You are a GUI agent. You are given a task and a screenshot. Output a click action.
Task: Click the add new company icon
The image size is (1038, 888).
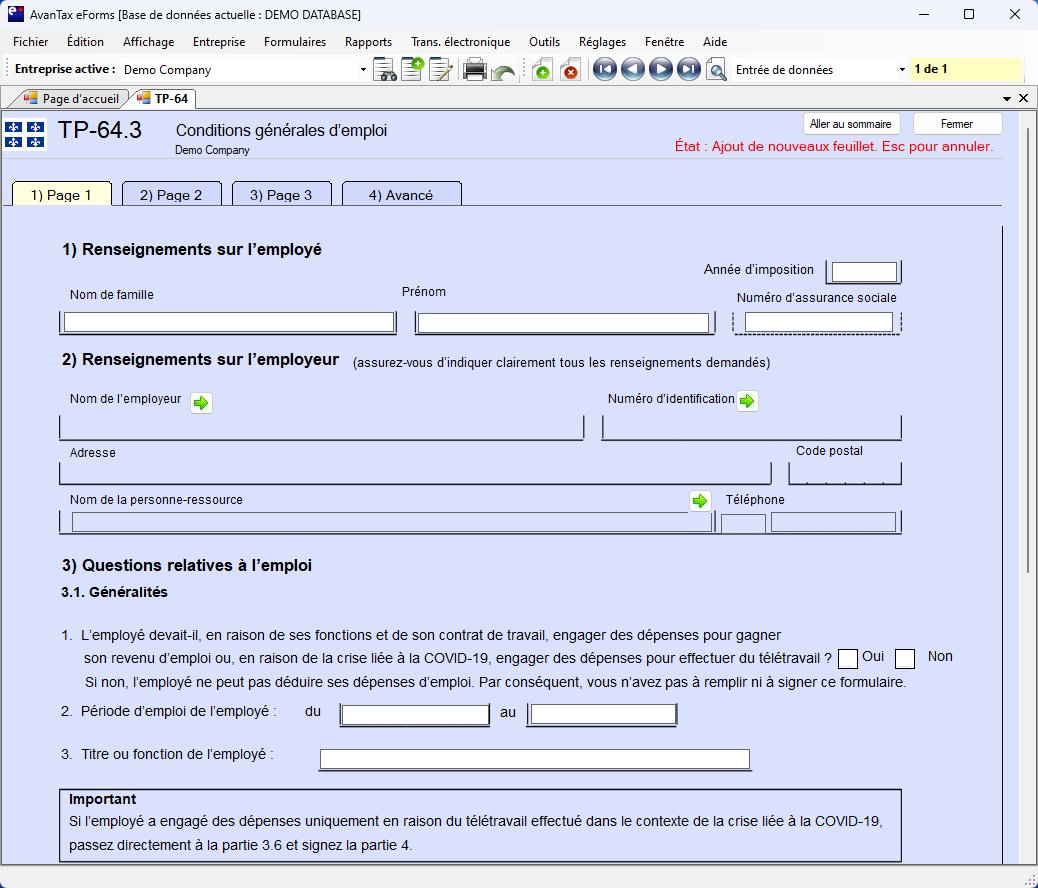click(412, 70)
